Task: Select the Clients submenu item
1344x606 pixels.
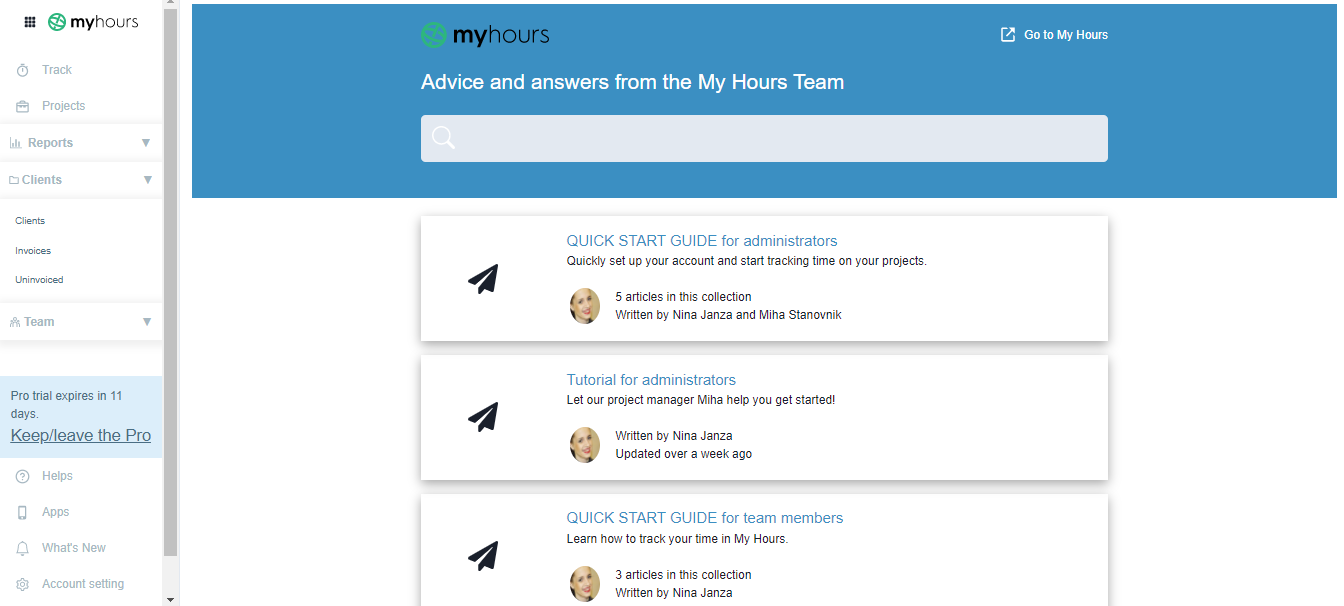Action: click(x=30, y=221)
